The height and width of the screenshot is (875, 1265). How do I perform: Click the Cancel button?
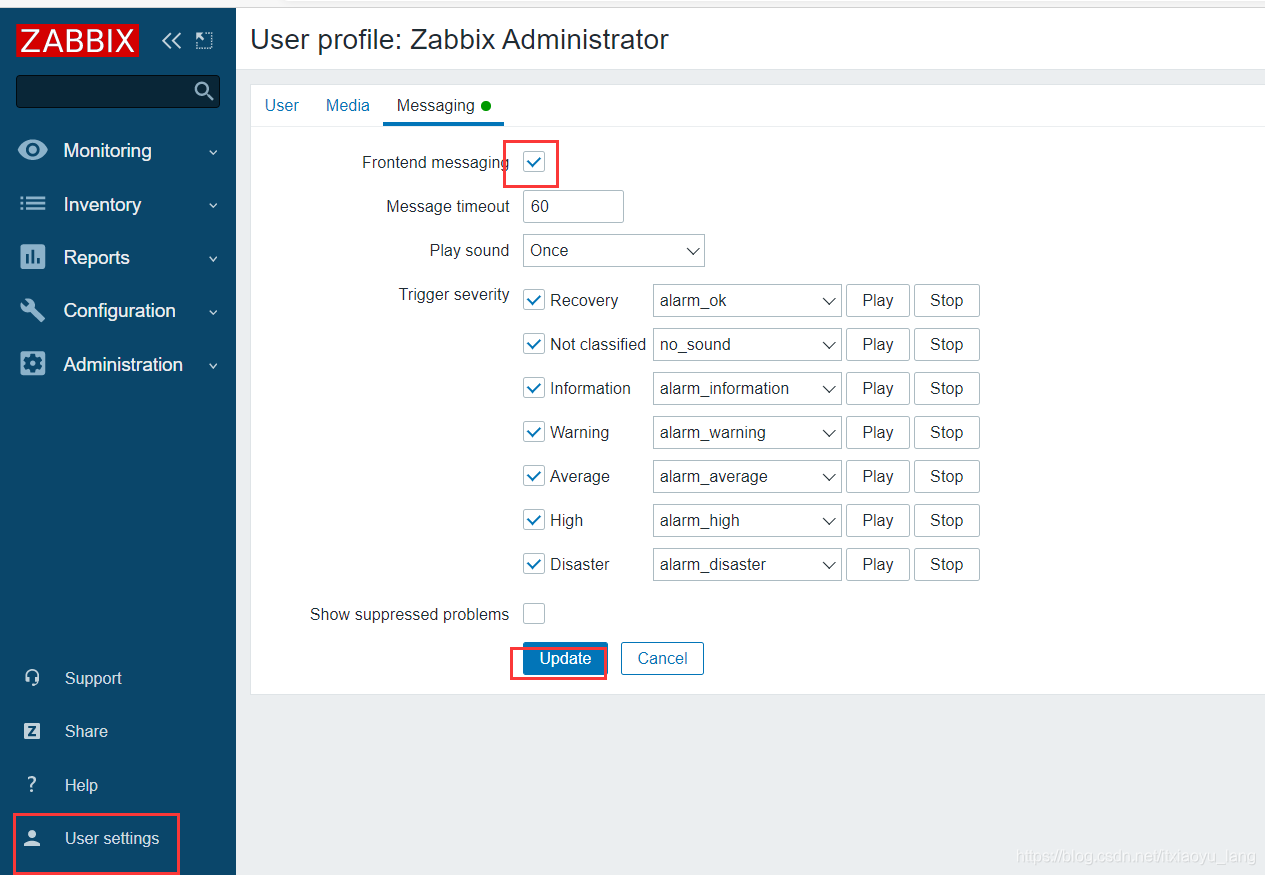662,658
